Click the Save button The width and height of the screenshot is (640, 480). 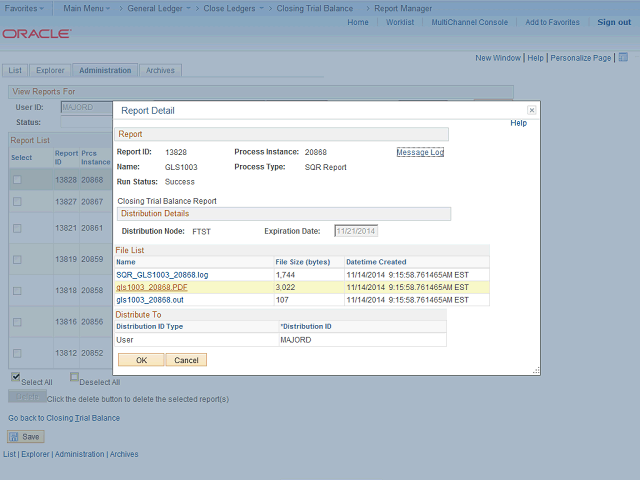[x=26, y=437]
